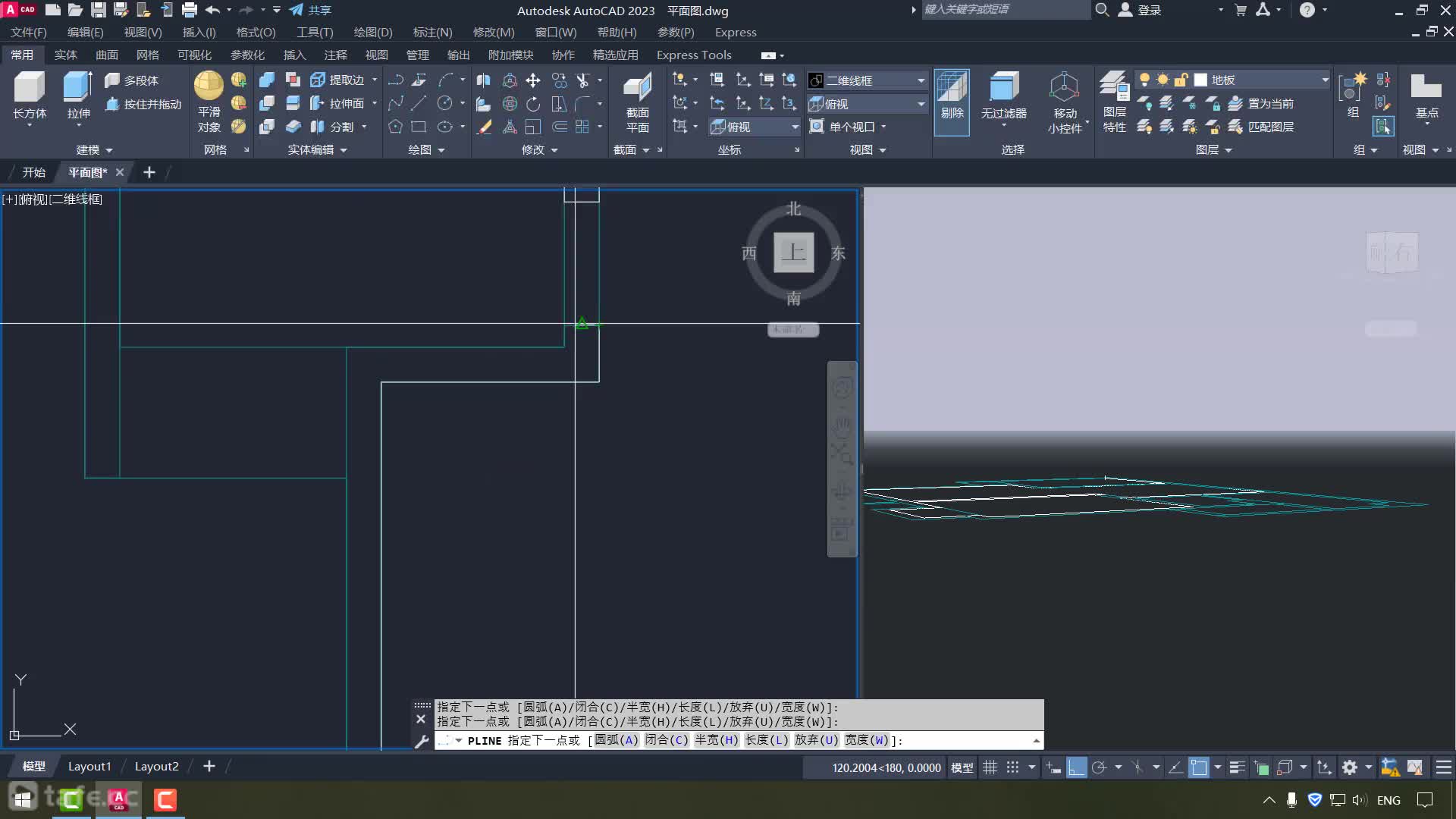Click the Trim scissors tool
This screenshot has width=1456, height=819.
click(582, 80)
